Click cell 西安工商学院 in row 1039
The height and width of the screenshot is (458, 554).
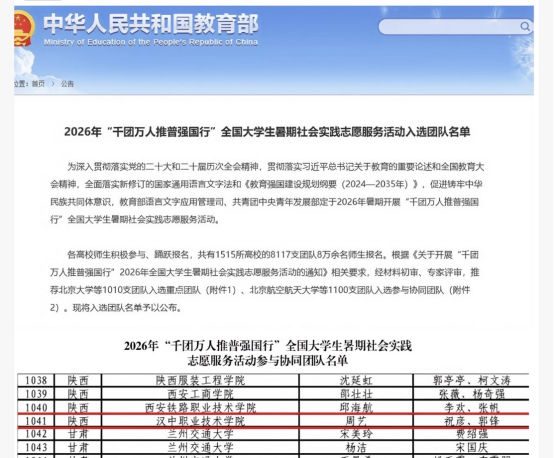200,394
